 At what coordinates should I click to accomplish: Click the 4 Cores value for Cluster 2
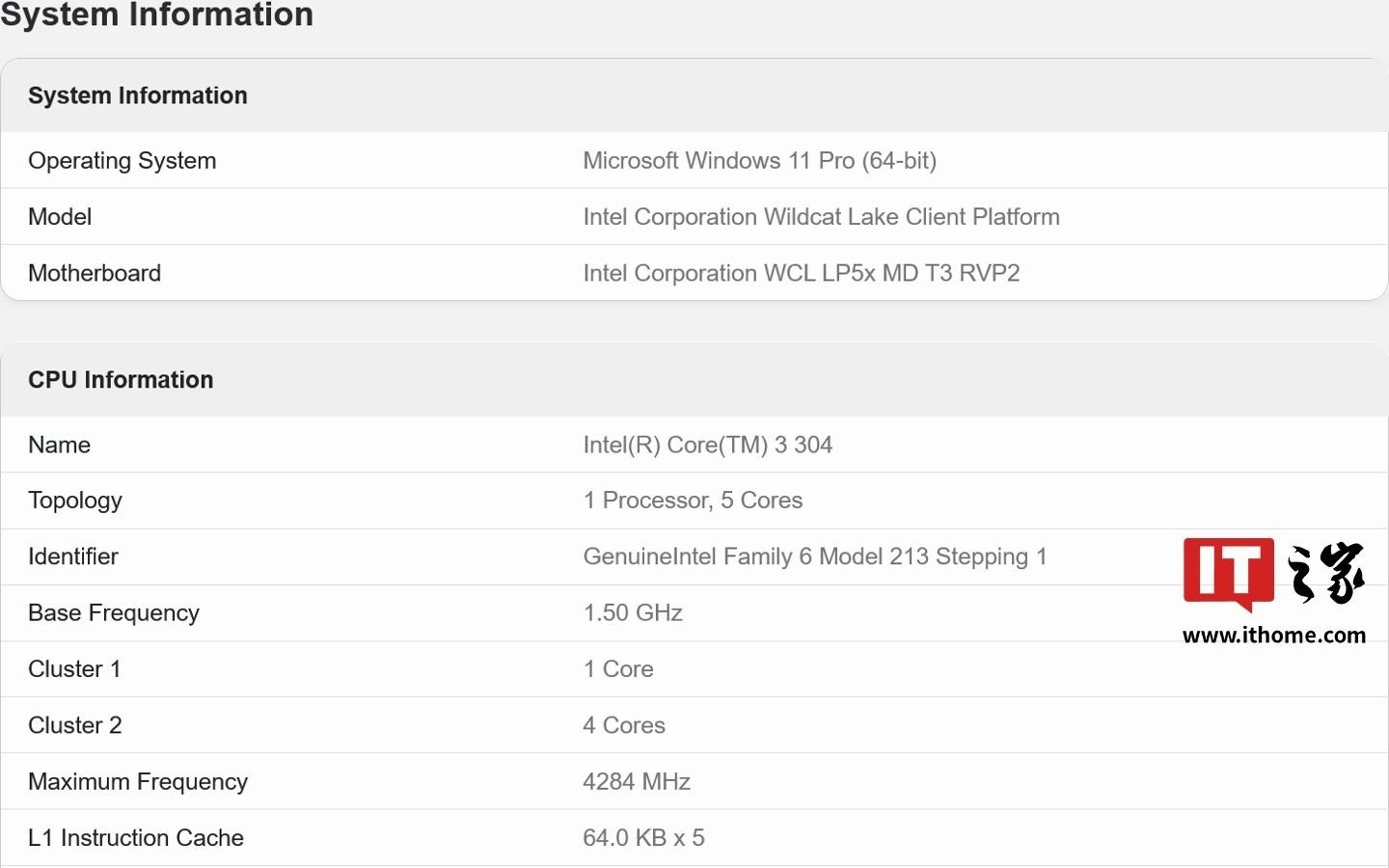624,725
